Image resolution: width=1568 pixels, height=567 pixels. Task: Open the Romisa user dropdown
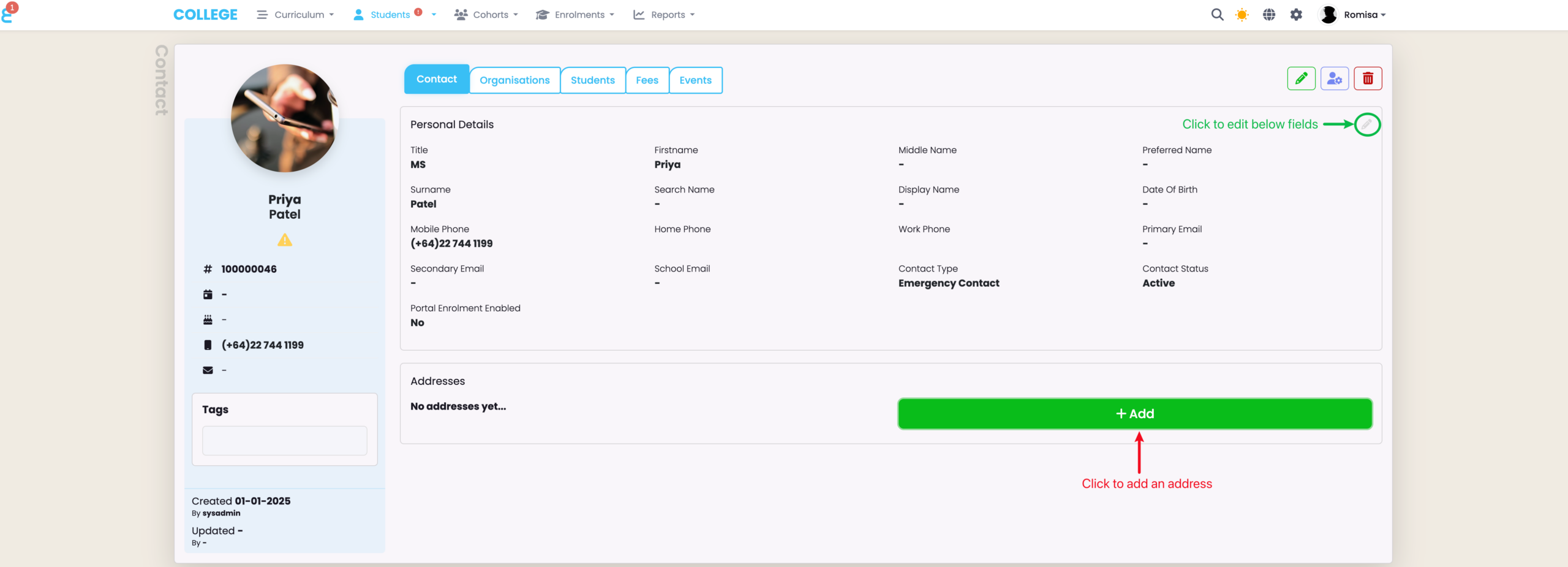(x=1353, y=15)
